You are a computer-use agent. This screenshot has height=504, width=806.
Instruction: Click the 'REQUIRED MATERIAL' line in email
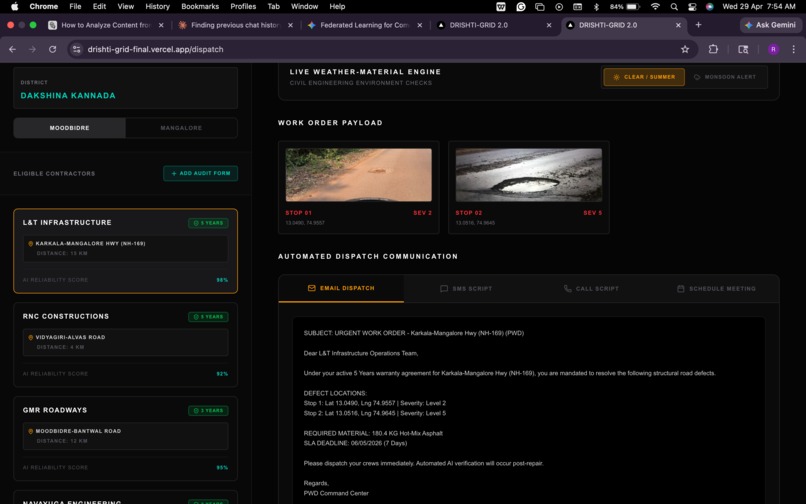(373, 434)
